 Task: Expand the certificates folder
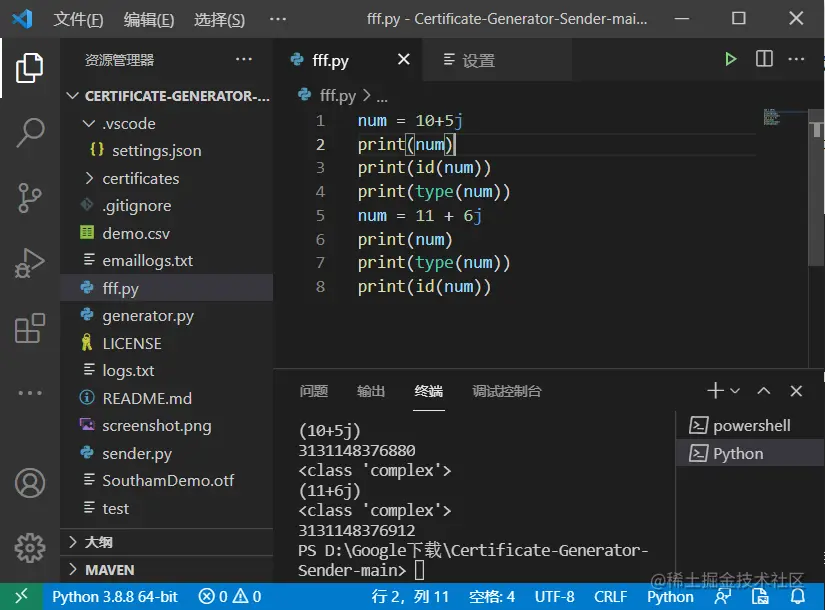[x=166, y=178]
